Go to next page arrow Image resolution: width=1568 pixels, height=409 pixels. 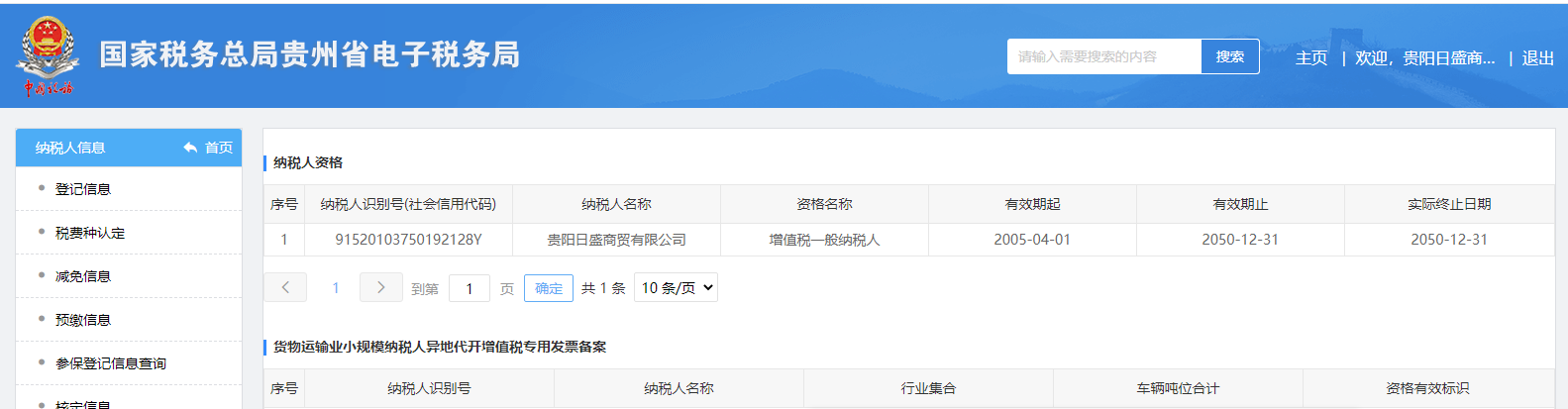(x=380, y=287)
